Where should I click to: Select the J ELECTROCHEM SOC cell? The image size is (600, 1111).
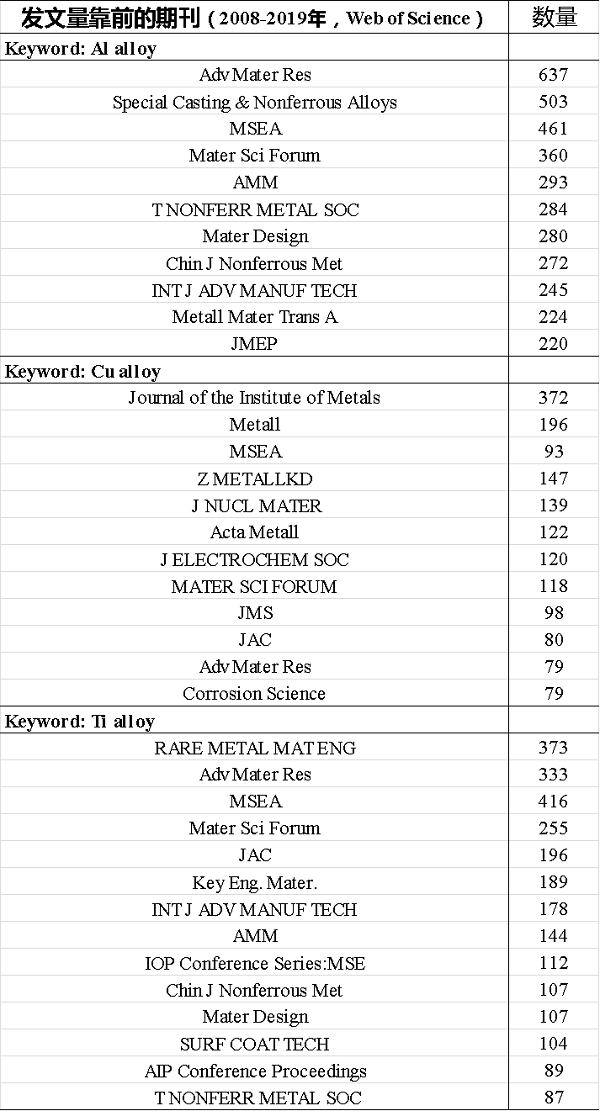(x=254, y=560)
